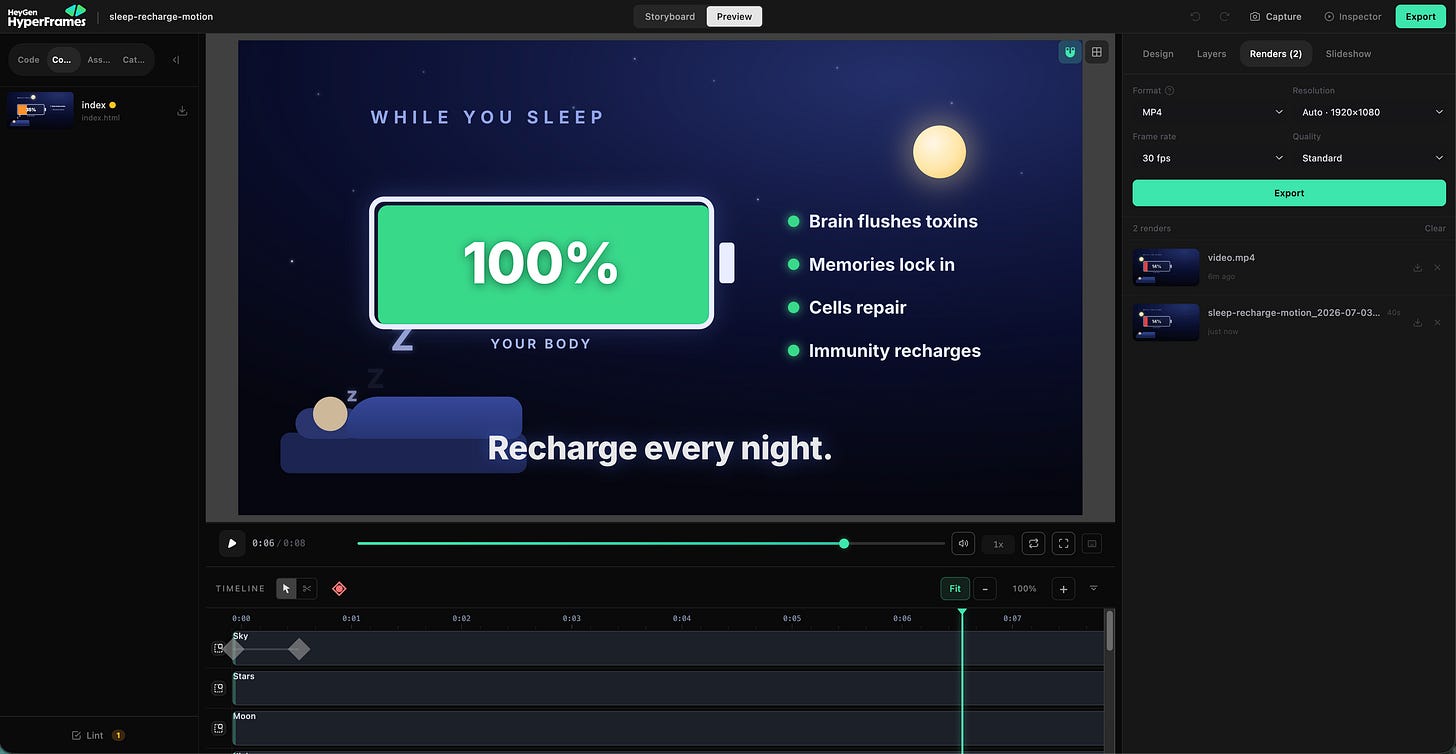The image size is (1456, 754).
Task: Change the 1x playback speed
Action: pos(998,544)
